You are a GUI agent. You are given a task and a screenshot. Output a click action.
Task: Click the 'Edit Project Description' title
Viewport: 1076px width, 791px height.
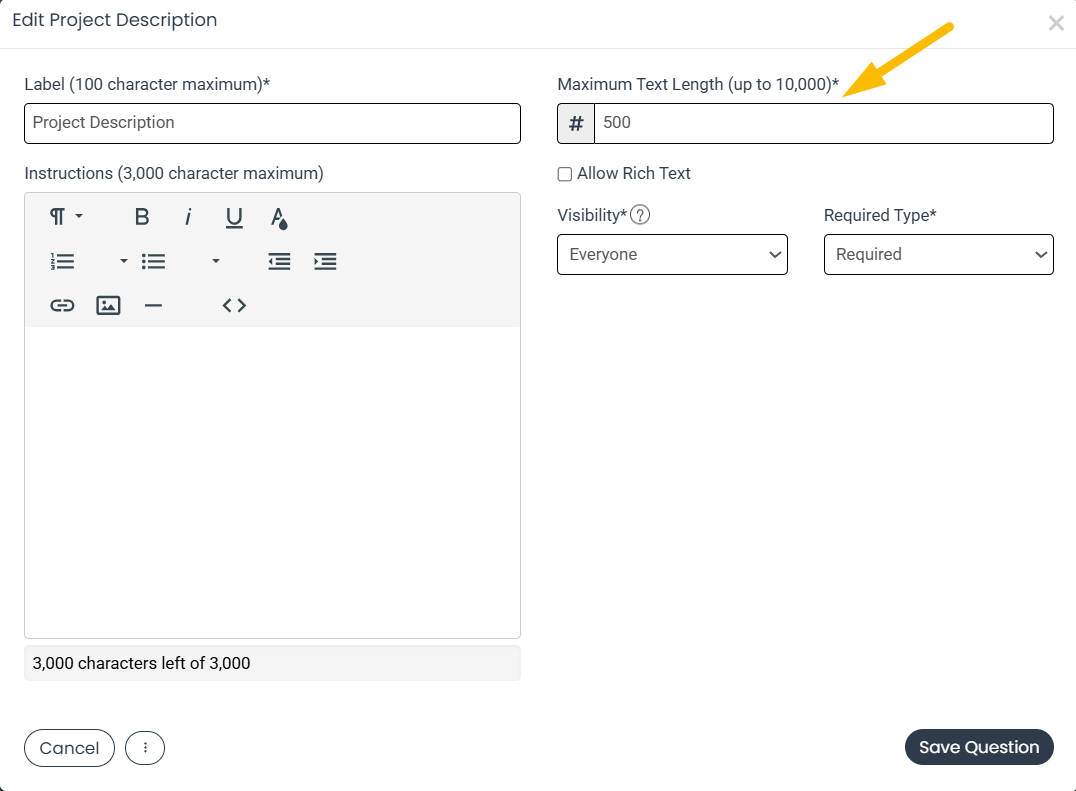115,20
